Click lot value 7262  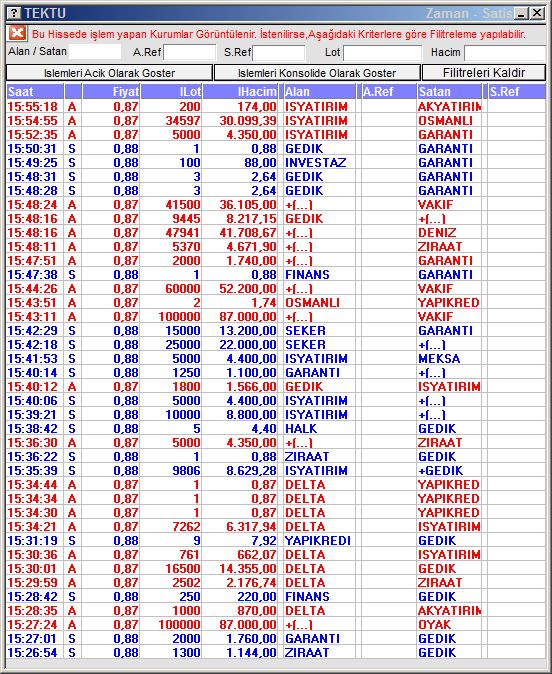point(186,527)
